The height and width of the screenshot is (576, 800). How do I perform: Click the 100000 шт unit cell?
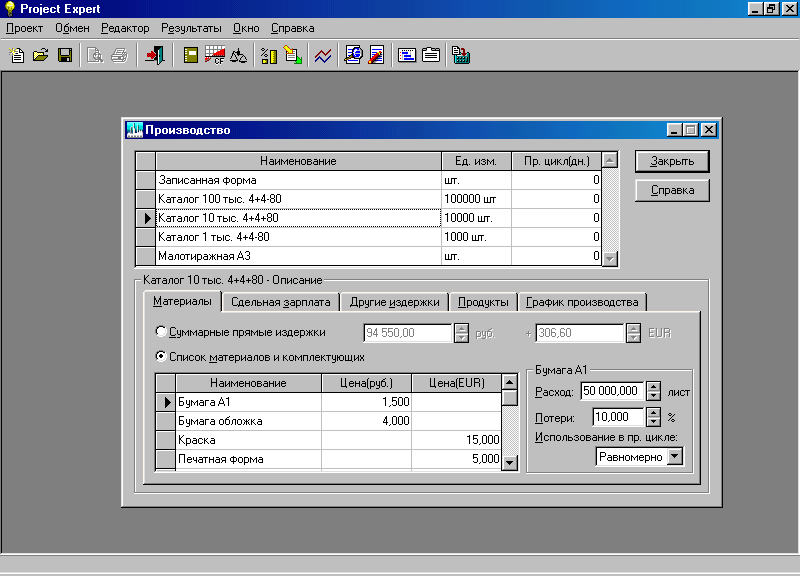pos(476,199)
